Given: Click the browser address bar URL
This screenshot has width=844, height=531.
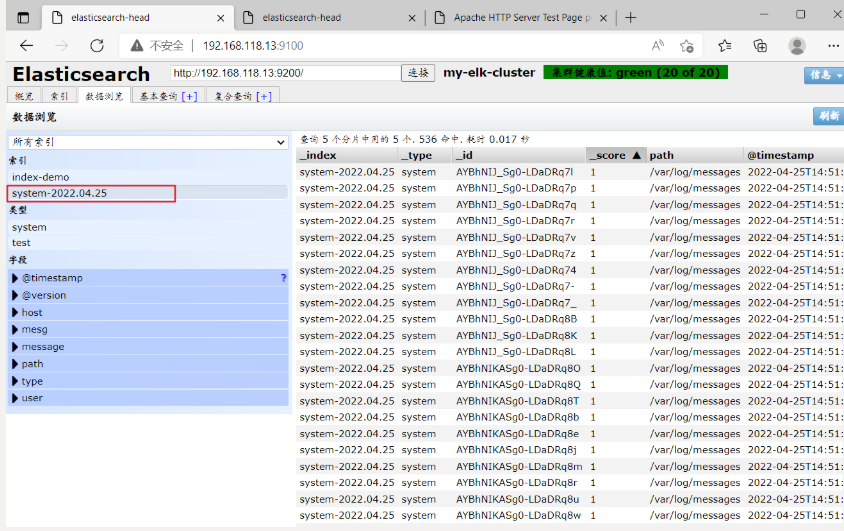Looking at the screenshot, I should pyautogui.click(x=253, y=46).
